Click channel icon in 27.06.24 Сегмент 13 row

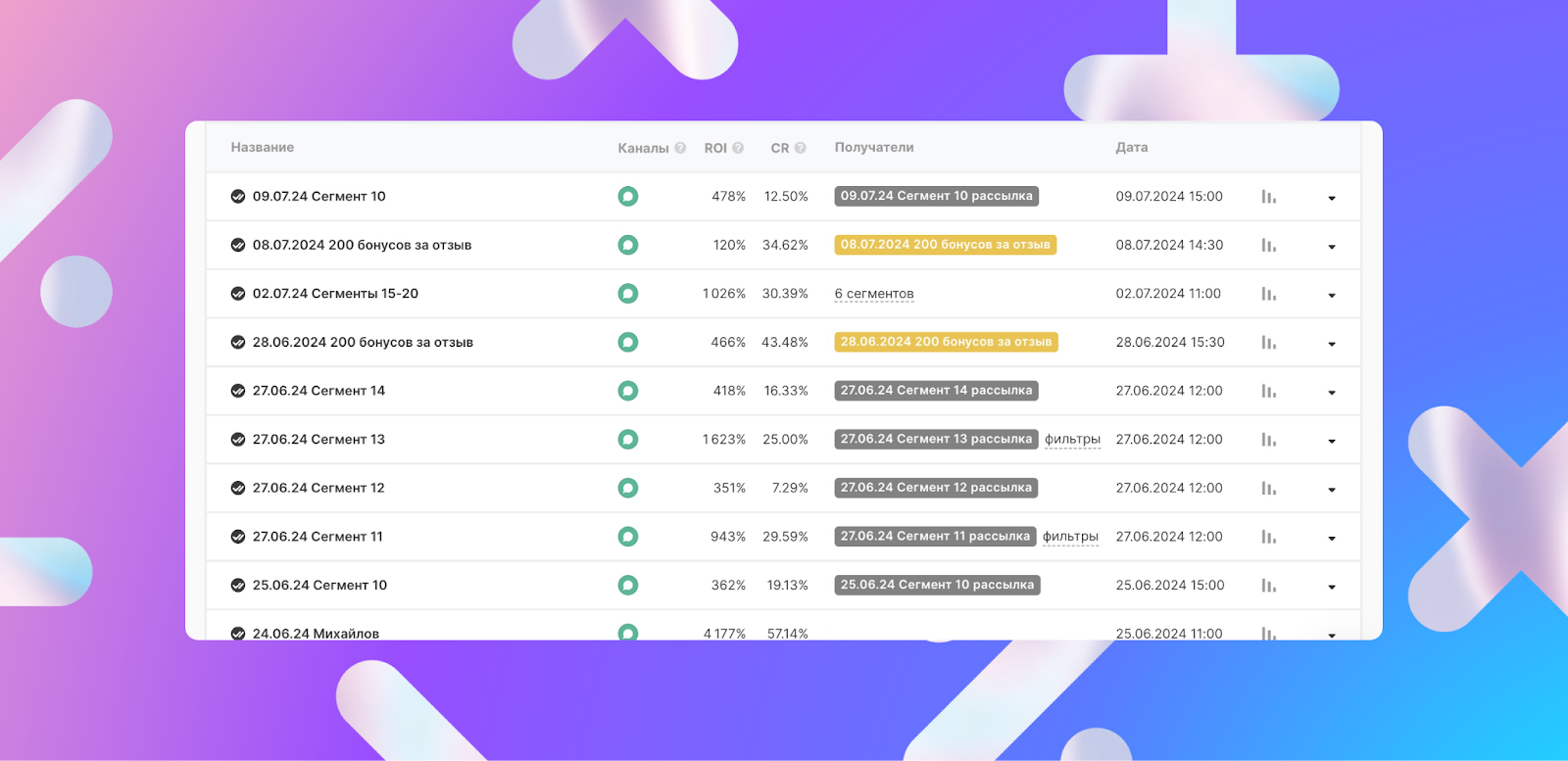(628, 440)
